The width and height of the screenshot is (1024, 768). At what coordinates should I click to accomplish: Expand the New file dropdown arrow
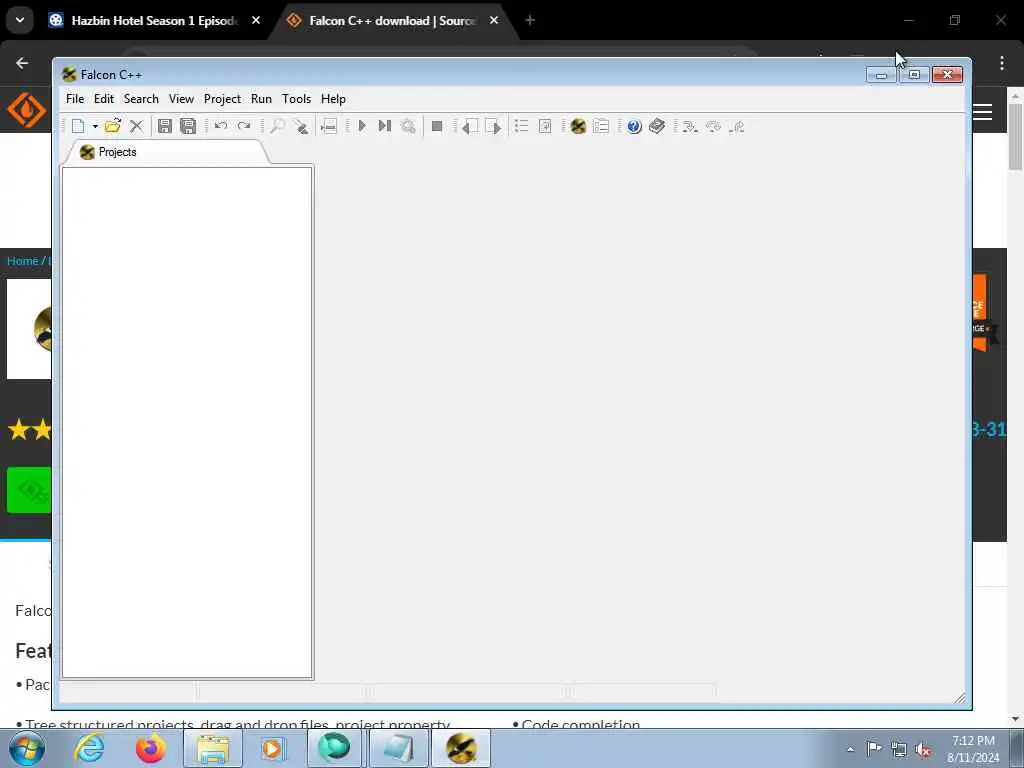[95, 127]
